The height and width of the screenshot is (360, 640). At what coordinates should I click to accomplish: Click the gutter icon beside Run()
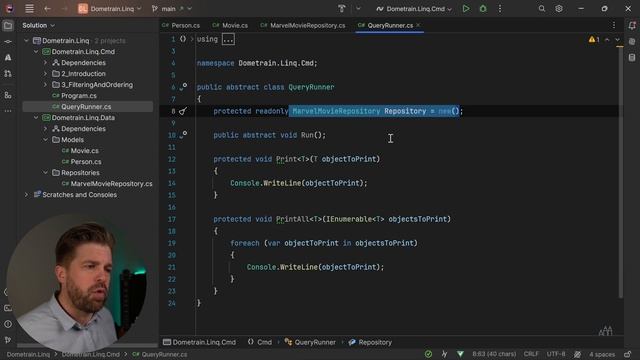pyautogui.click(x=183, y=135)
